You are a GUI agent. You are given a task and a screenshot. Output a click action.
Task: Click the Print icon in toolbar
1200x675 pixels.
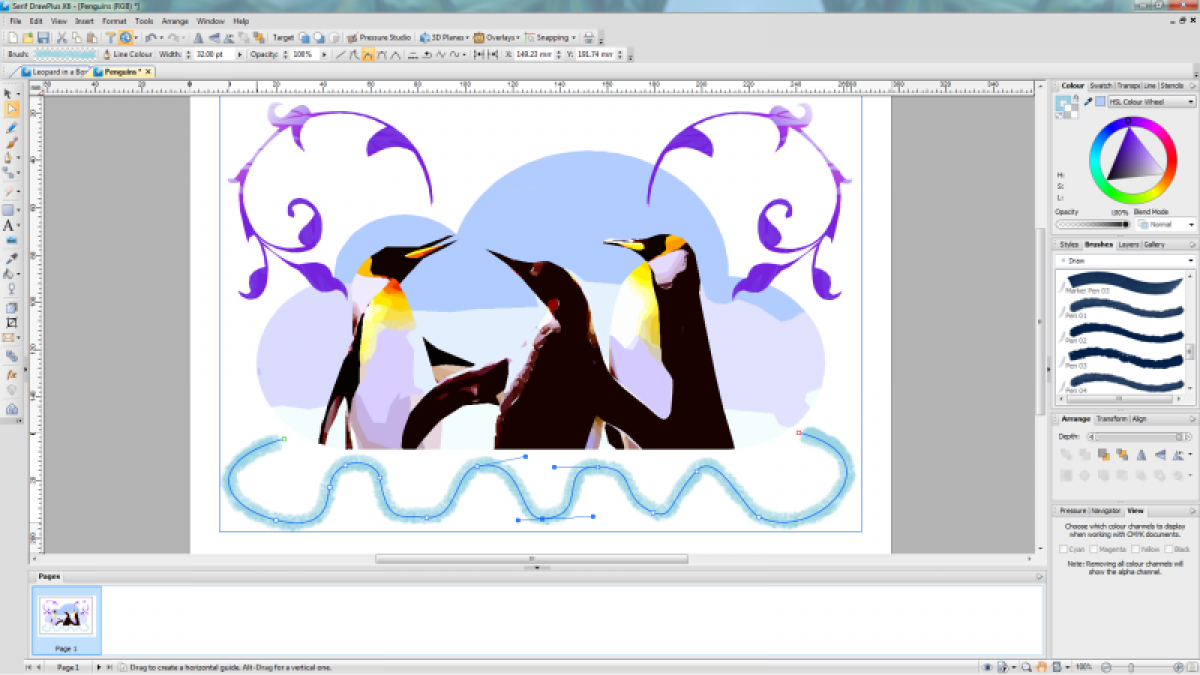click(588, 37)
